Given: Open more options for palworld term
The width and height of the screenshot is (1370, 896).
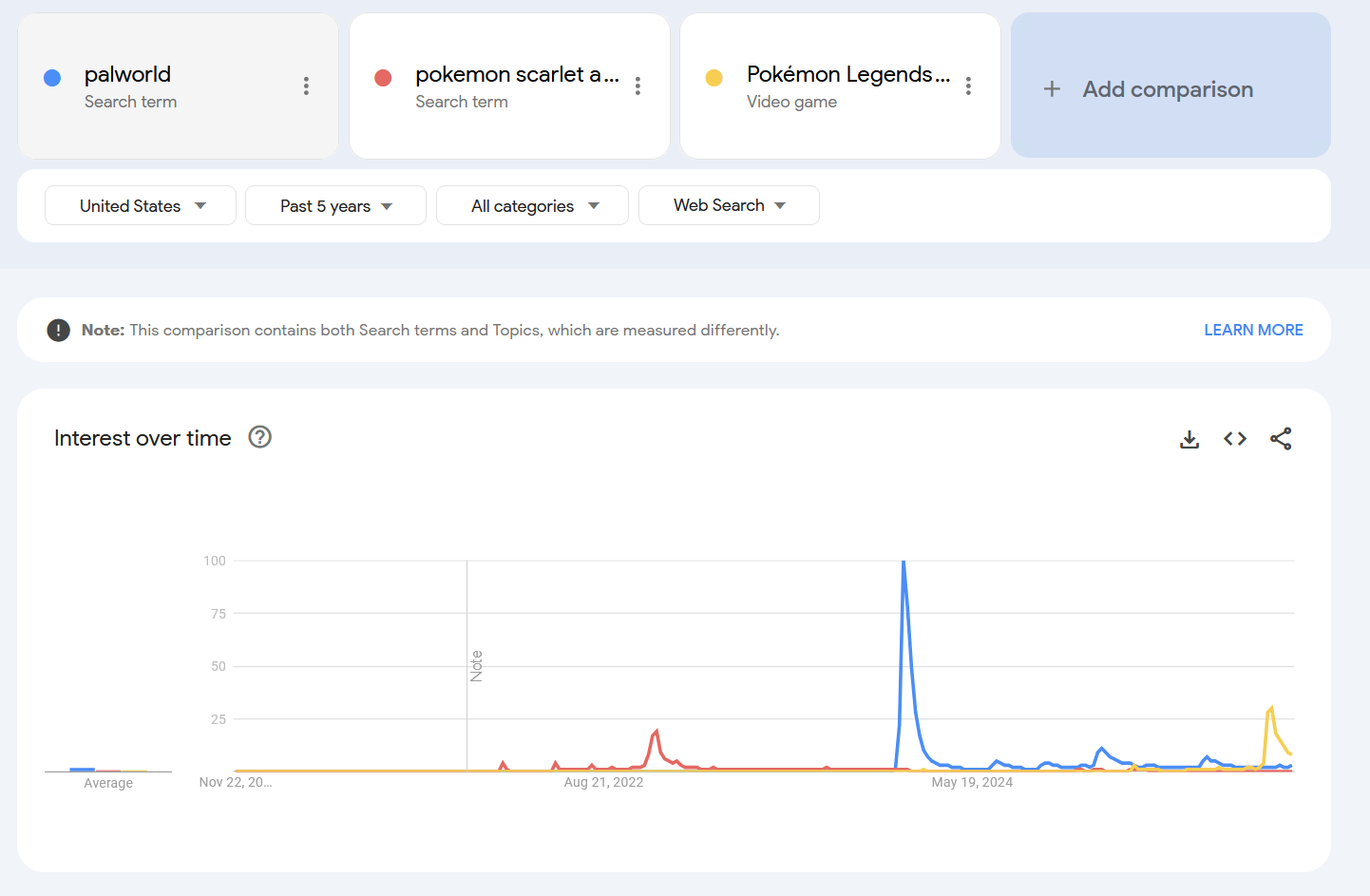Looking at the screenshot, I should pos(306,86).
